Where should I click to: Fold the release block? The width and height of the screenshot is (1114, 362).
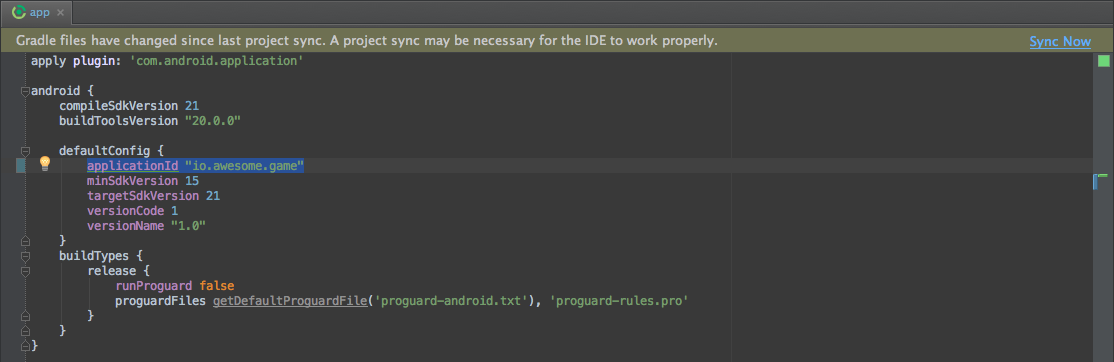(x=26, y=270)
